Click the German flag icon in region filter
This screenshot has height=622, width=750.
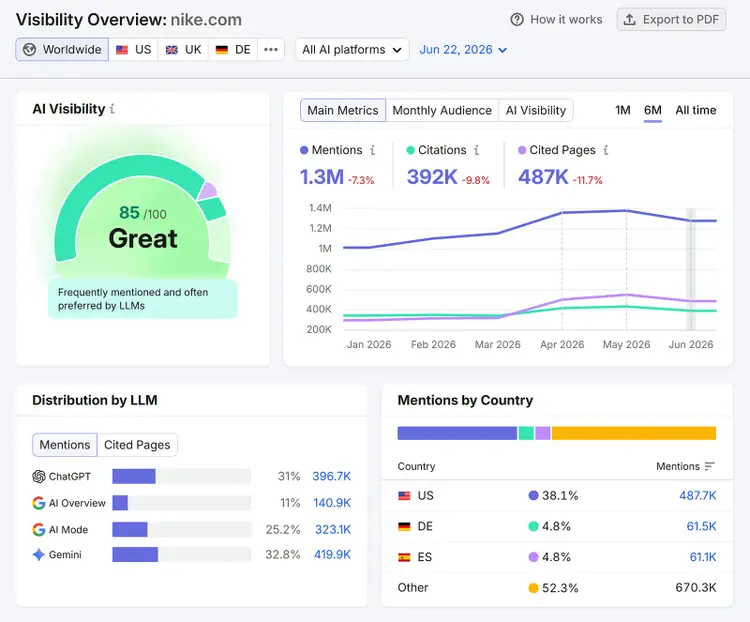tap(221, 50)
